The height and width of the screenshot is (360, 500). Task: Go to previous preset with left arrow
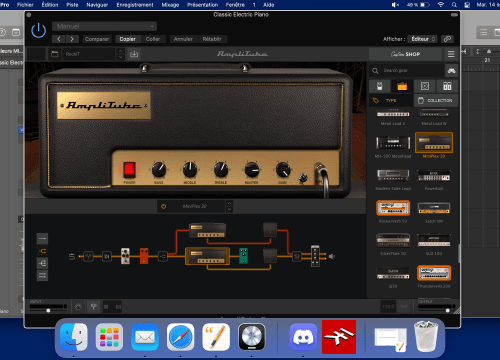[x=59, y=39]
